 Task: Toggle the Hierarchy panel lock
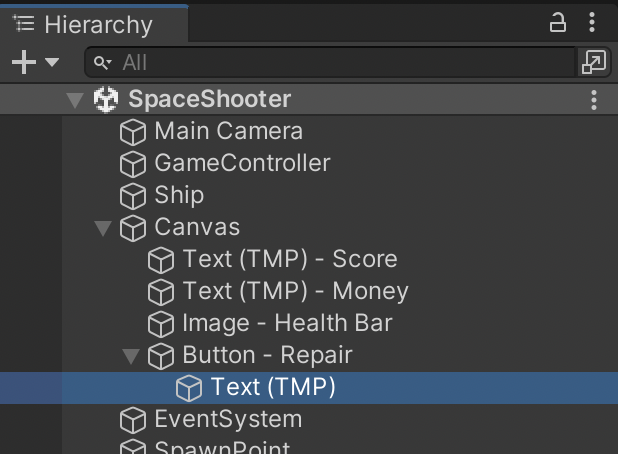(559, 23)
